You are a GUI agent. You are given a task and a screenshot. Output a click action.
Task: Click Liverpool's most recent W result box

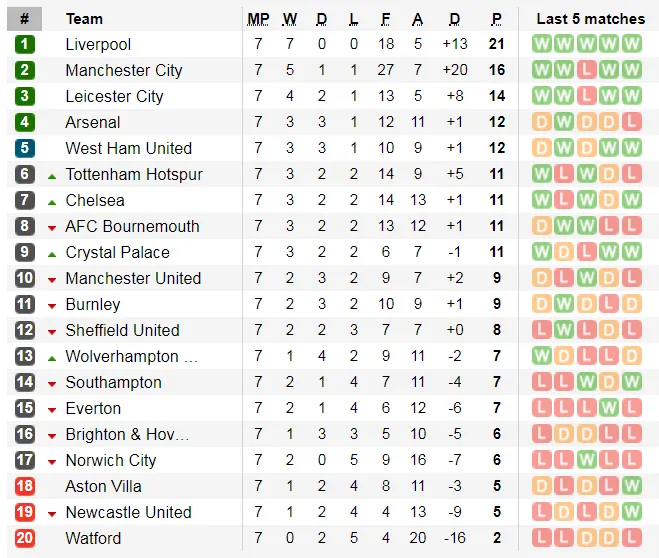[x=631, y=44]
